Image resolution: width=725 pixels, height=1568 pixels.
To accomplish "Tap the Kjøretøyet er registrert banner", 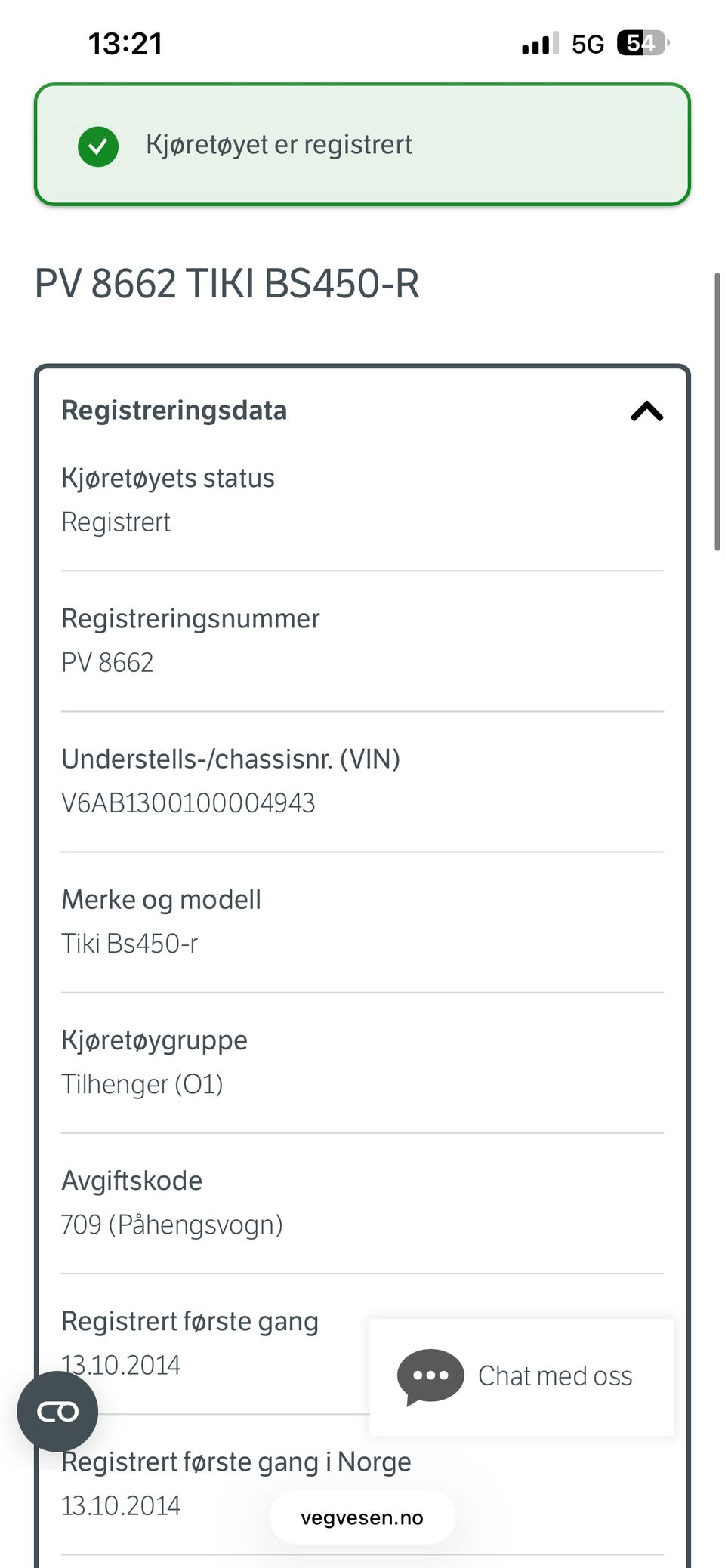I will [x=362, y=144].
